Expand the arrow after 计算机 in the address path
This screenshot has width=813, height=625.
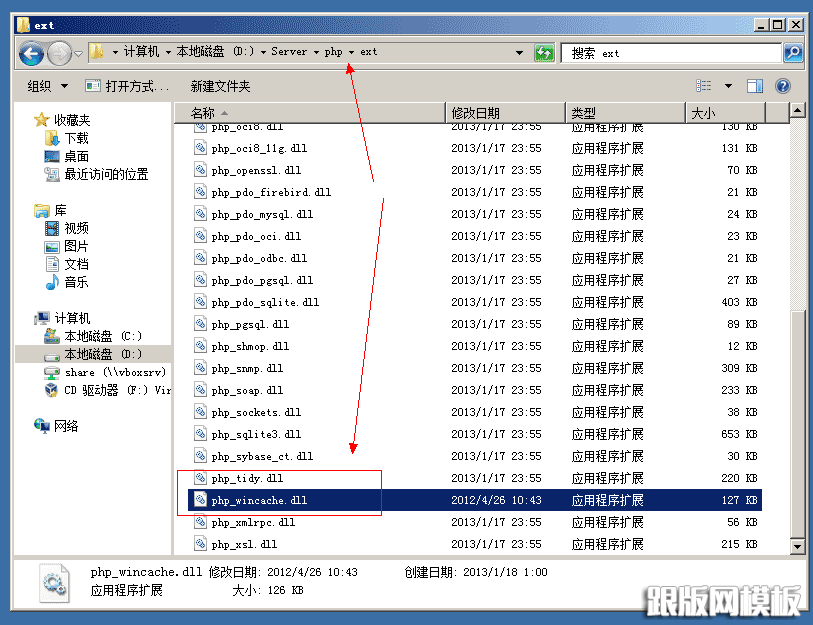point(168,52)
